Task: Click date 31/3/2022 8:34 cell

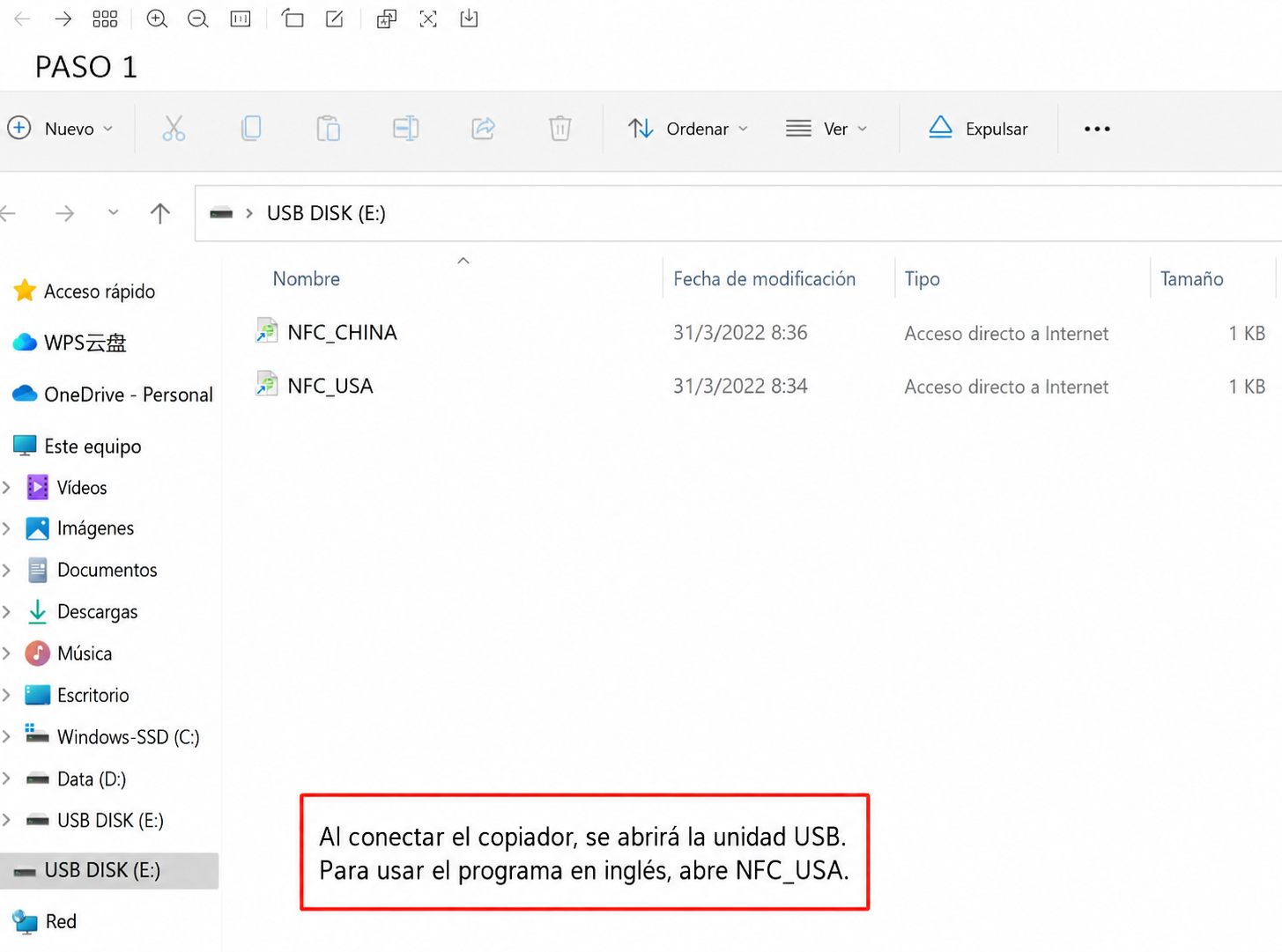Action: coord(740,386)
